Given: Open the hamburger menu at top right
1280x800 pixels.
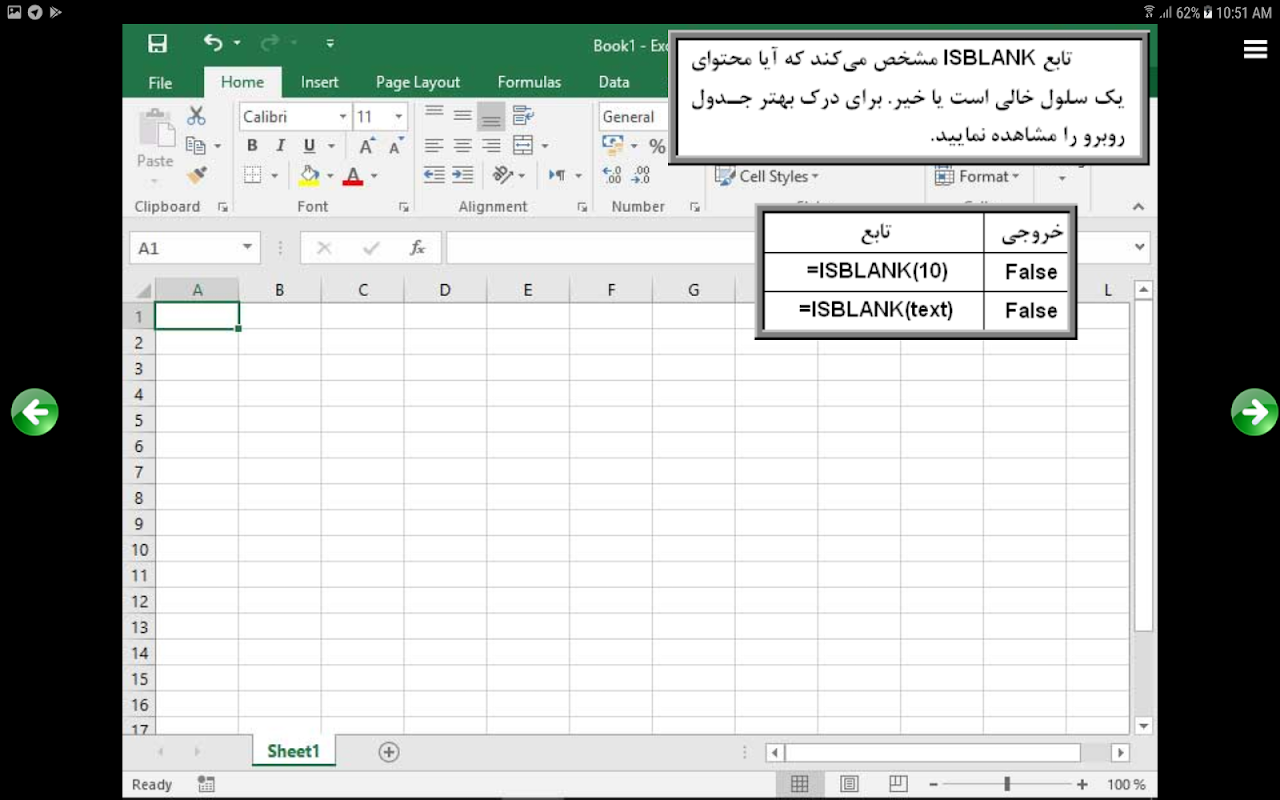Looking at the screenshot, I should (x=1255, y=49).
